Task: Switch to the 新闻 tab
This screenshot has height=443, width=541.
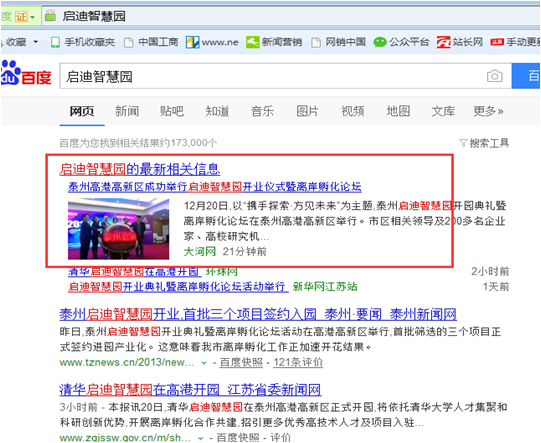Action: click(x=127, y=111)
